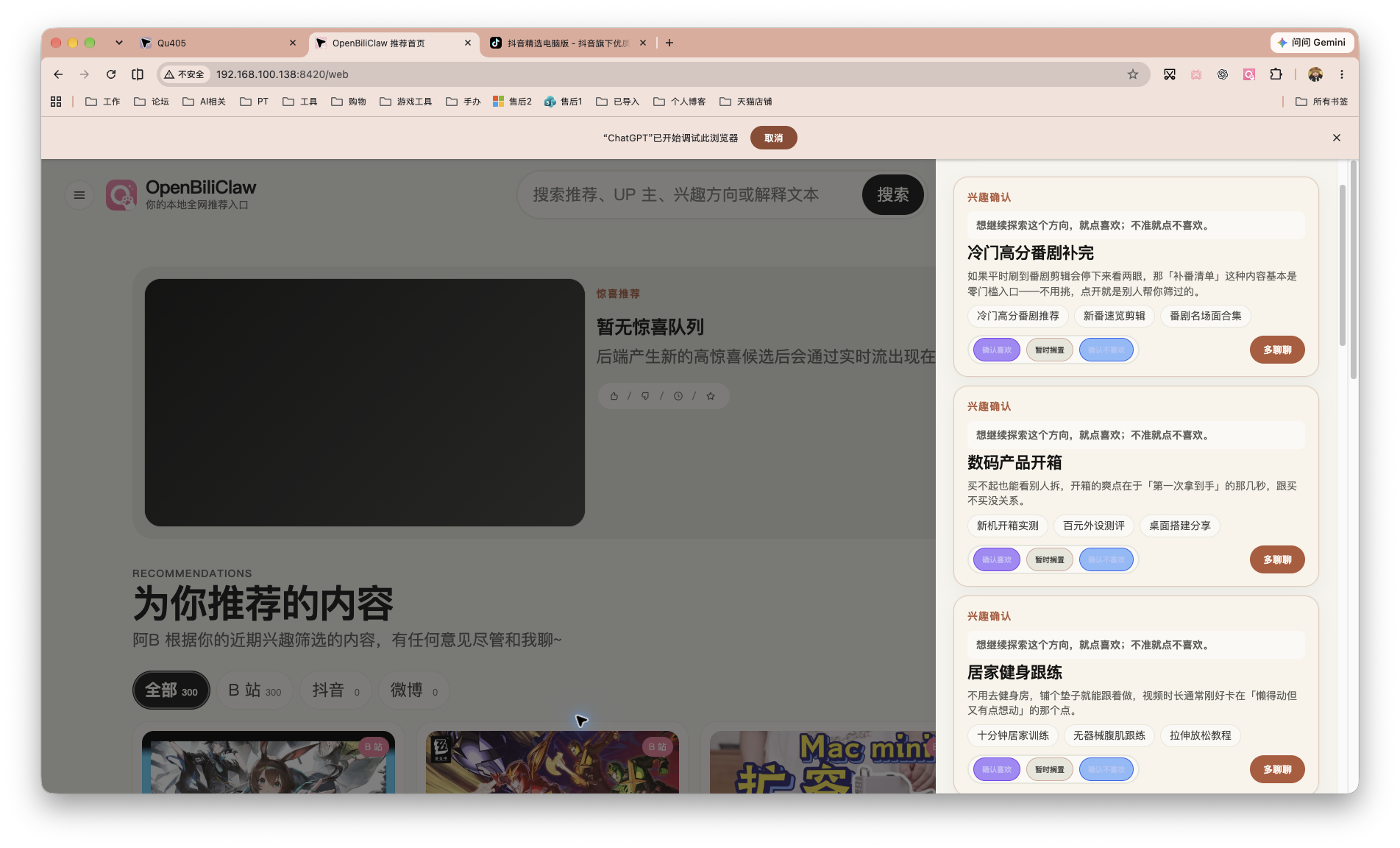This screenshot has width=1400, height=848.
Task: Click the star favorite icon under 暂无惊喜队列
Action: tap(711, 396)
